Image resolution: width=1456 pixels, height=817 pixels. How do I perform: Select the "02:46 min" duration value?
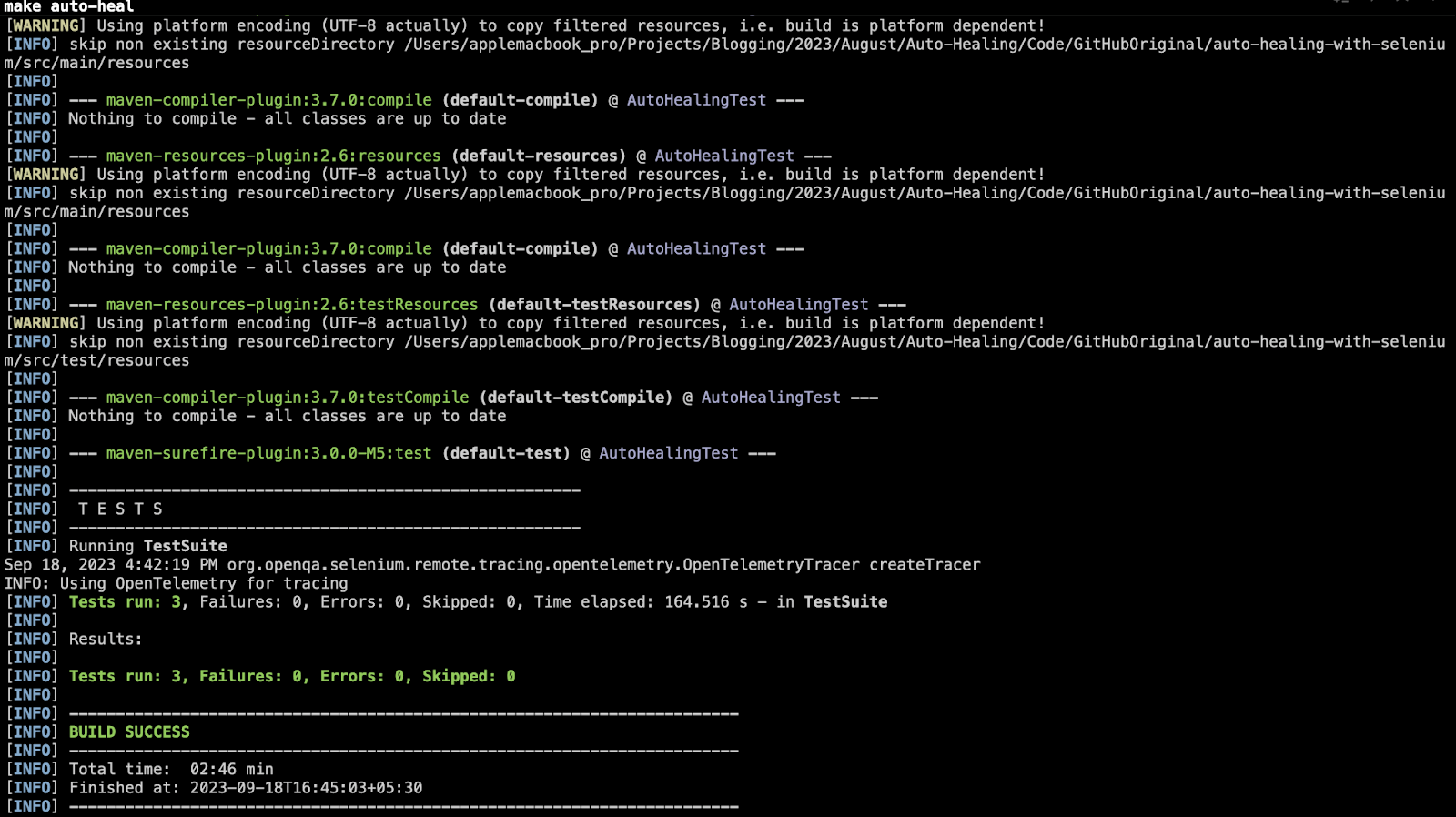tap(231, 769)
